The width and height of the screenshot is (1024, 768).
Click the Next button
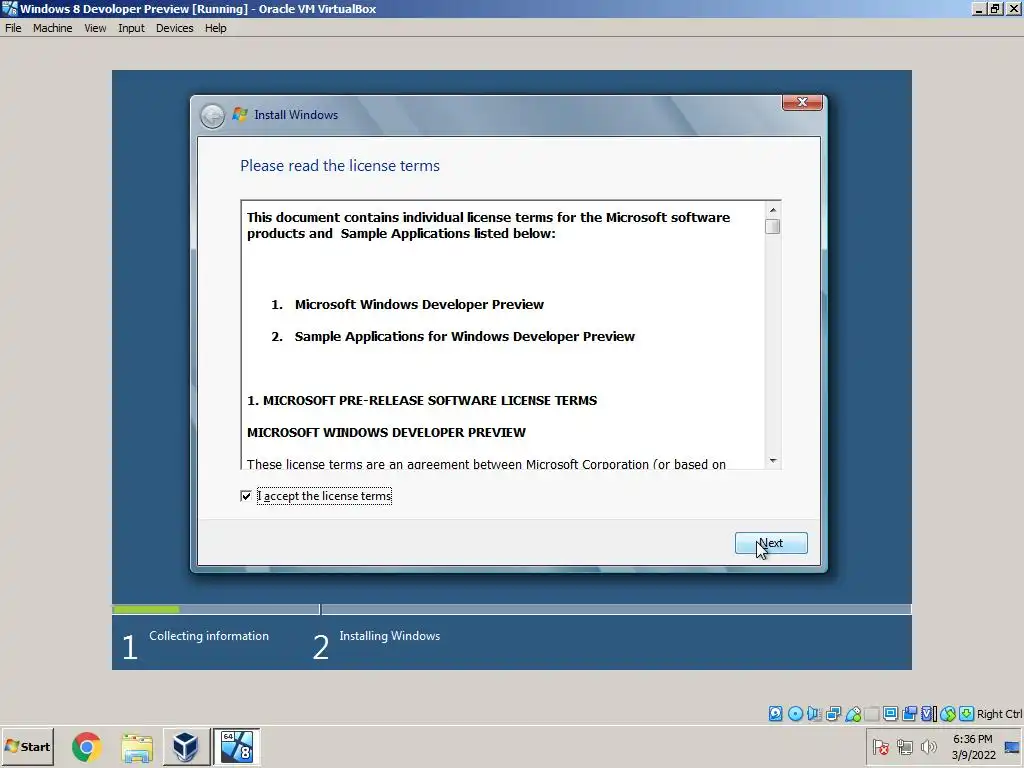[771, 543]
